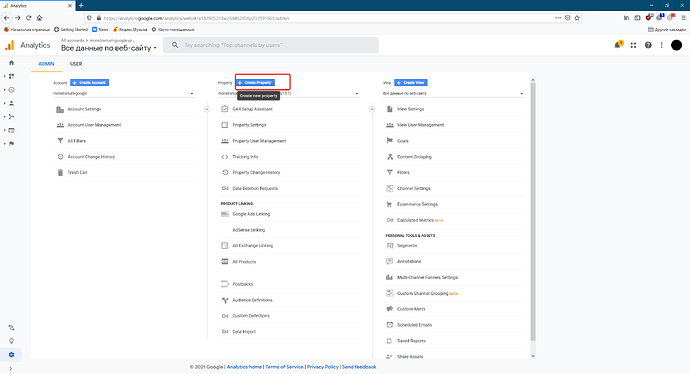The image size is (690, 374).
Task: Click the Discover lightbulb icon
Action: 11,341
